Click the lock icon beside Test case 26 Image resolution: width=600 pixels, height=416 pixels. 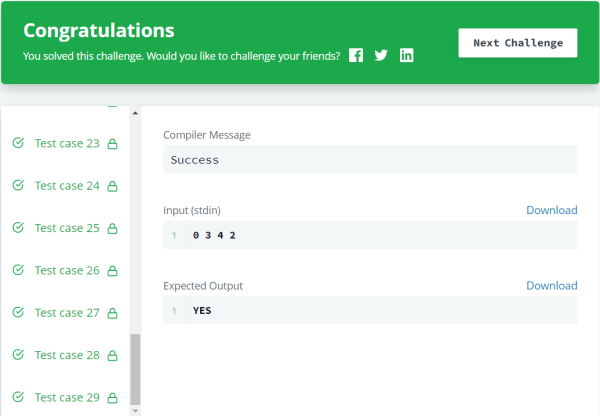[x=112, y=271]
